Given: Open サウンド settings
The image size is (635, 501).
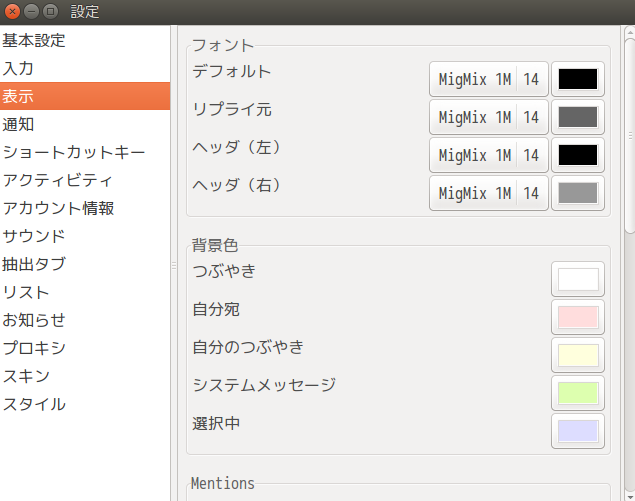Looking at the screenshot, I should click(85, 236).
